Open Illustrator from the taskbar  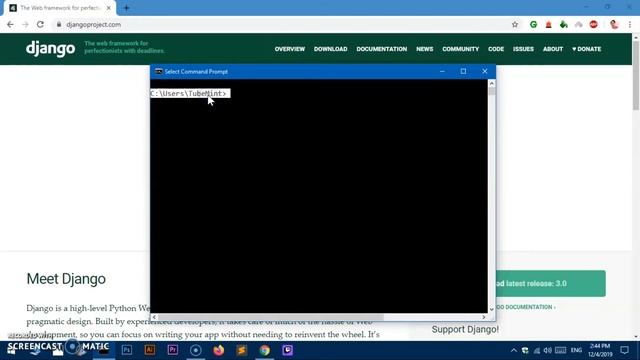150,350
